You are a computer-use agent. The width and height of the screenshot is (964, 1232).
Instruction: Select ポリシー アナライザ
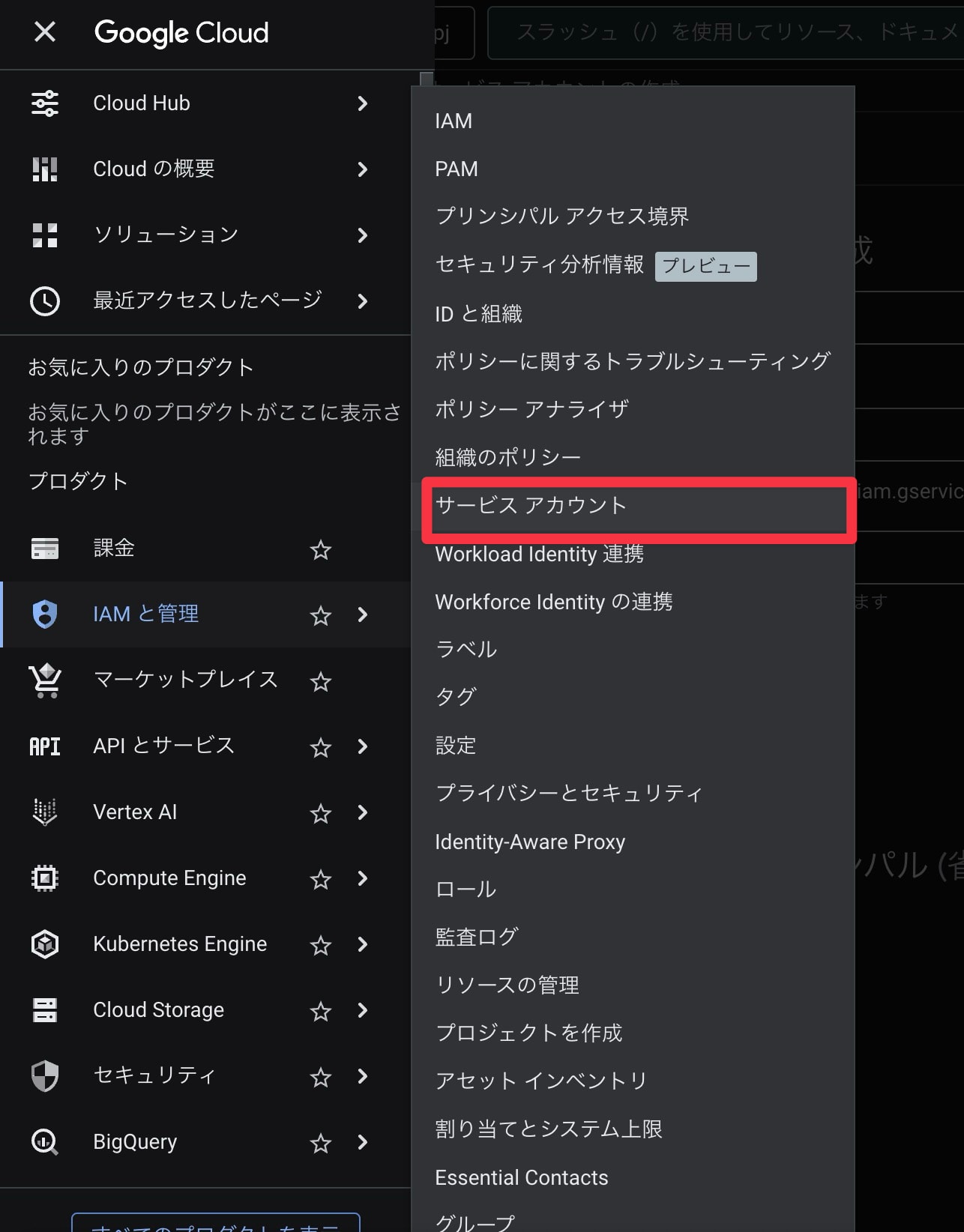[x=633, y=409]
